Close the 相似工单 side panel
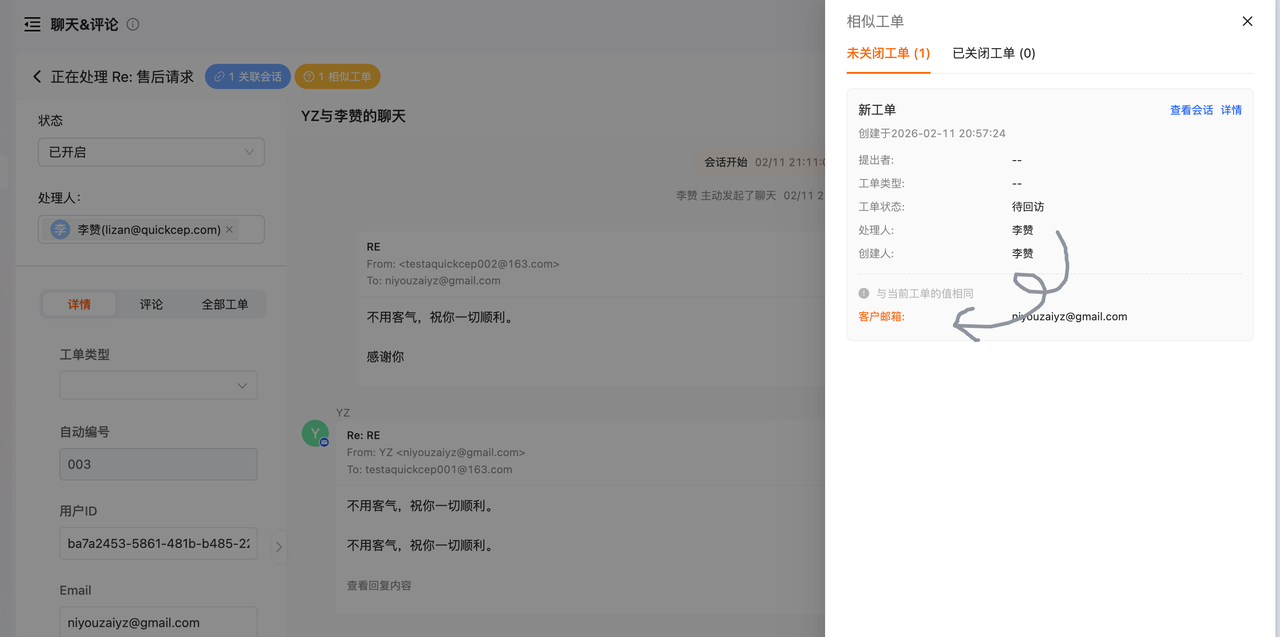1280x637 pixels. coord(1247,21)
